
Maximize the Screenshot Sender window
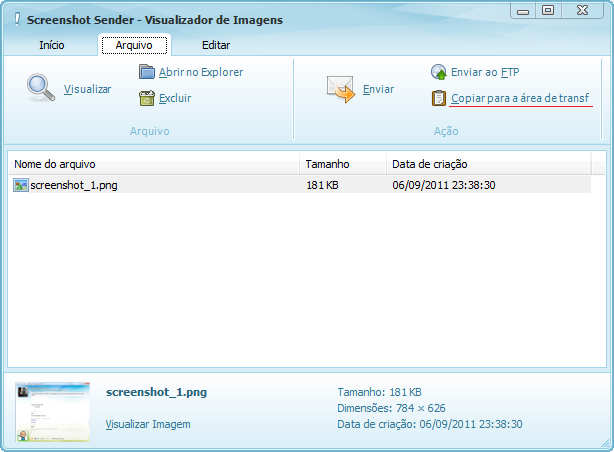(548, 11)
